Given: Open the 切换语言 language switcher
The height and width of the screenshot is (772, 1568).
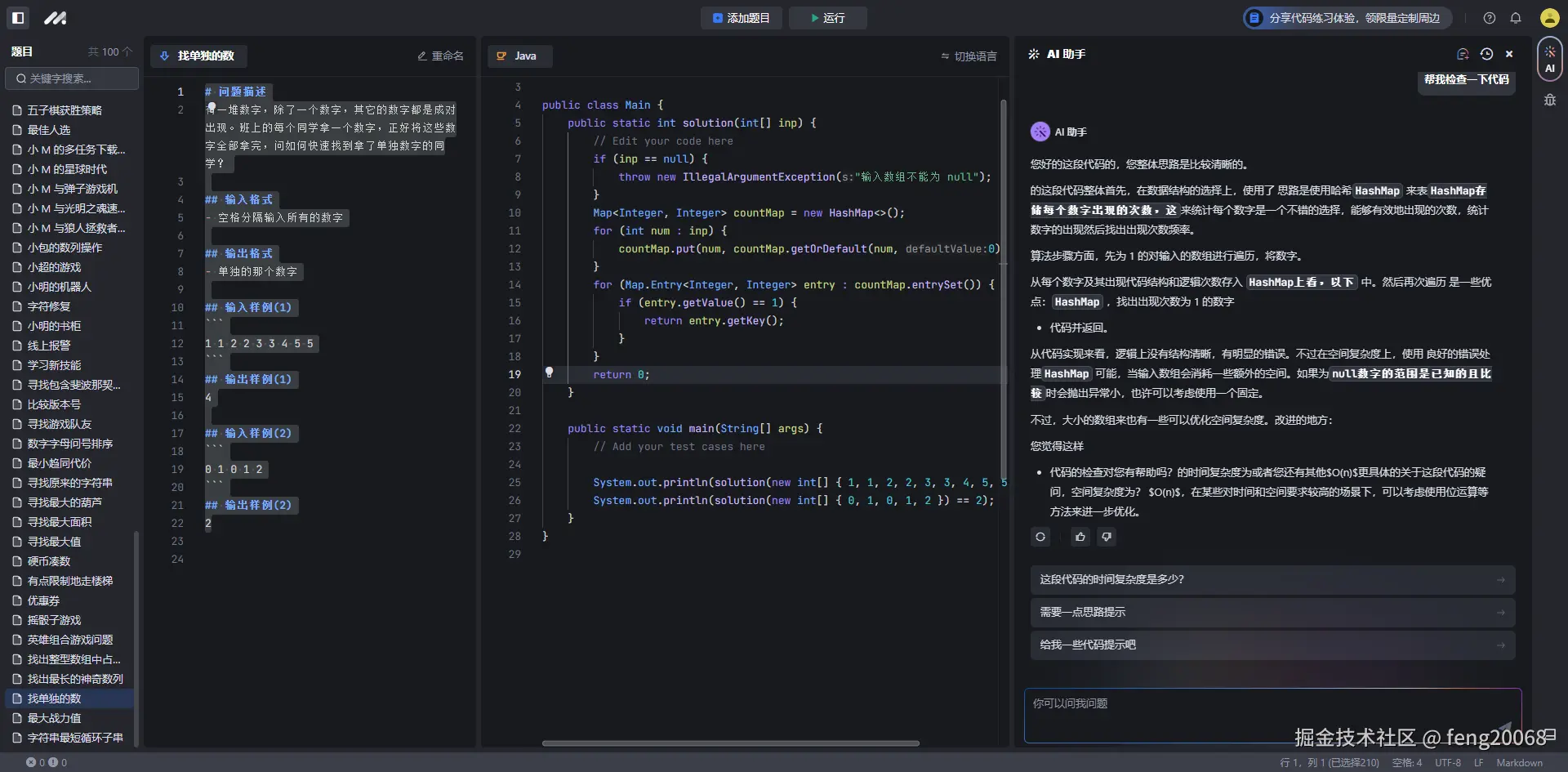Looking at the screenshot, I should 969,56.
